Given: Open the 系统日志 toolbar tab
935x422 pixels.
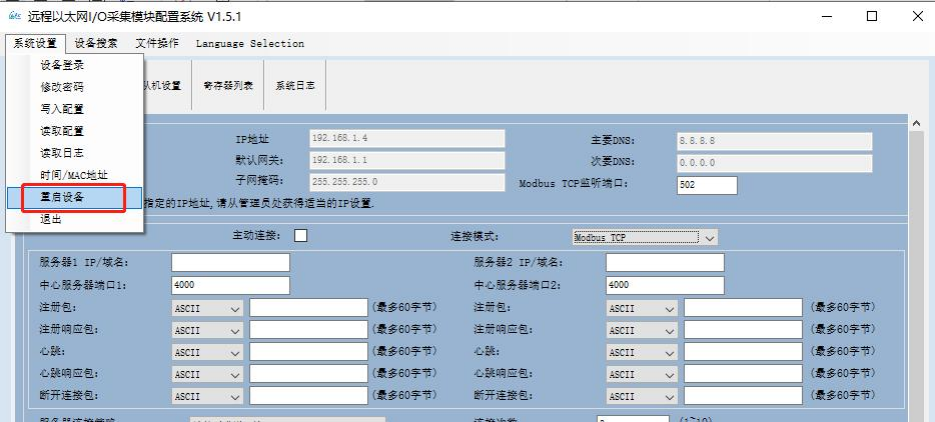Looking at the screenshot, I should (x=295, y=85).
